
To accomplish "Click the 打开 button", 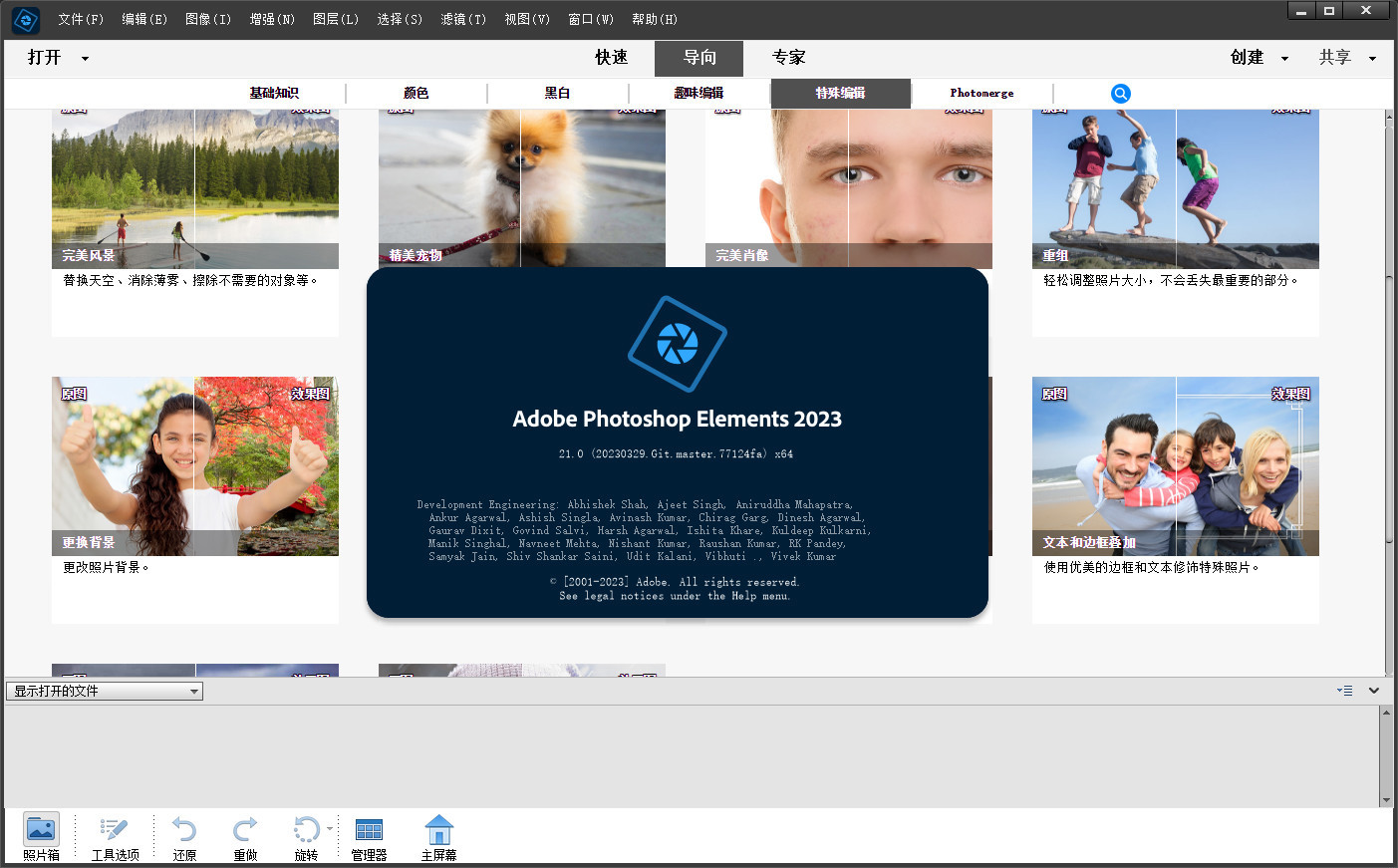I will (x=44, y=58).
